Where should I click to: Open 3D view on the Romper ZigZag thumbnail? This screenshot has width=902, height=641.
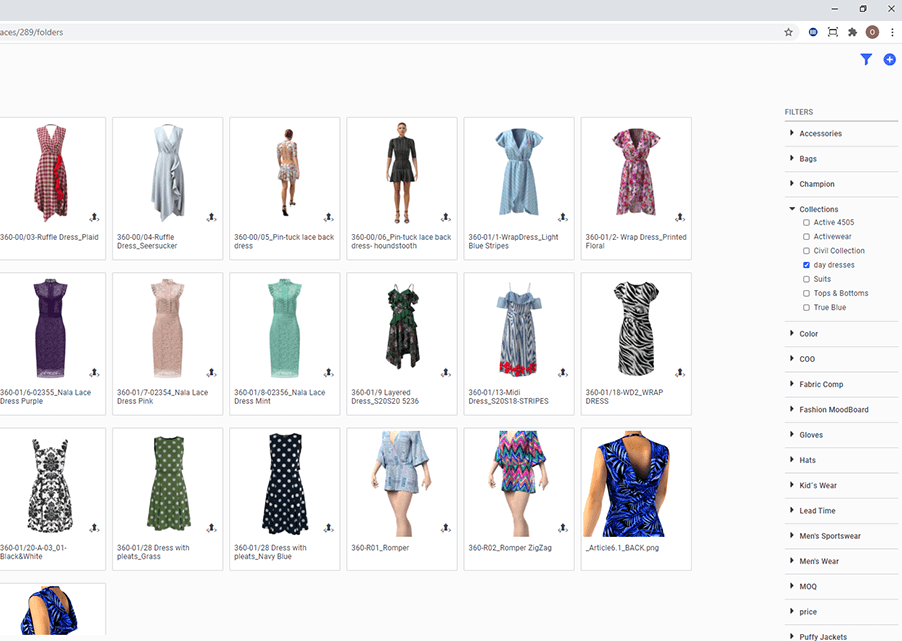(x=560, y=526)
